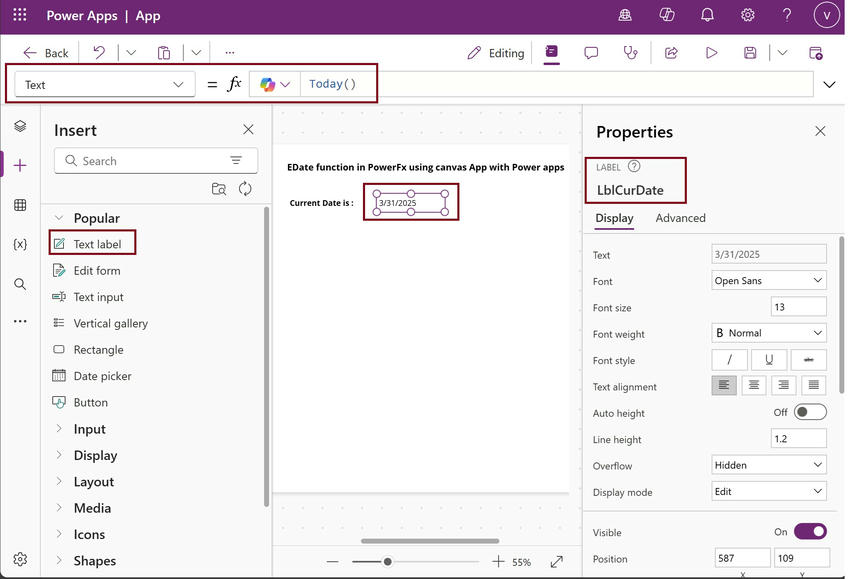Toggle strikethrough font style
This screenshot has height=579, width=850.
coord(808,360)
